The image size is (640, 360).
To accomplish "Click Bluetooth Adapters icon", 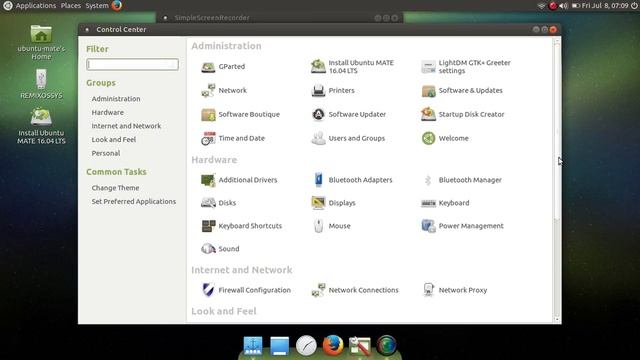I will pos(318,180).
